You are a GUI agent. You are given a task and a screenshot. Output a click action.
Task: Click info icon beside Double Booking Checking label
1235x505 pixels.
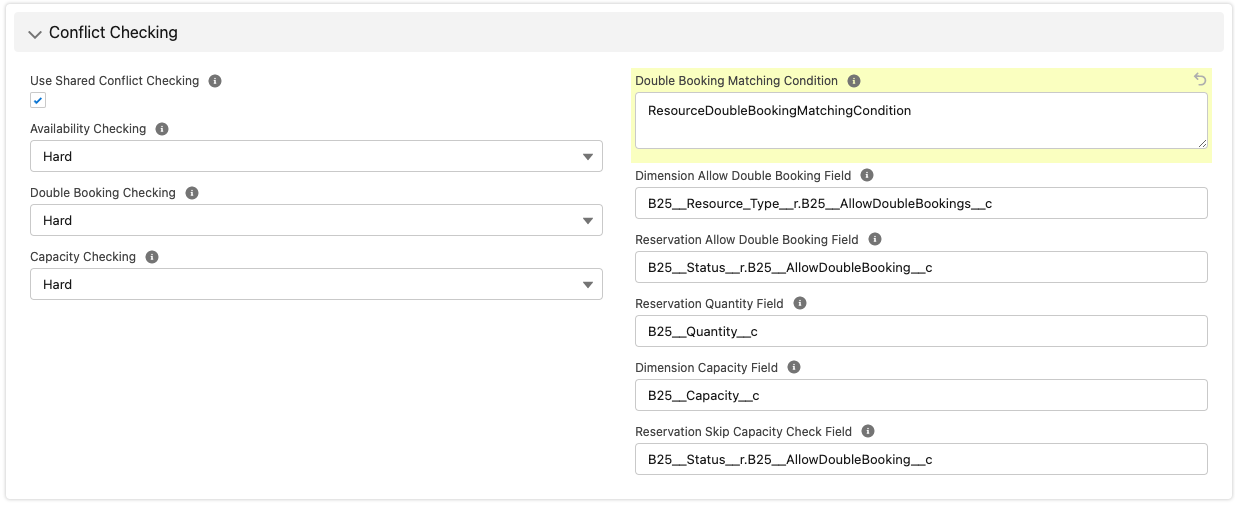click(192, 193)
